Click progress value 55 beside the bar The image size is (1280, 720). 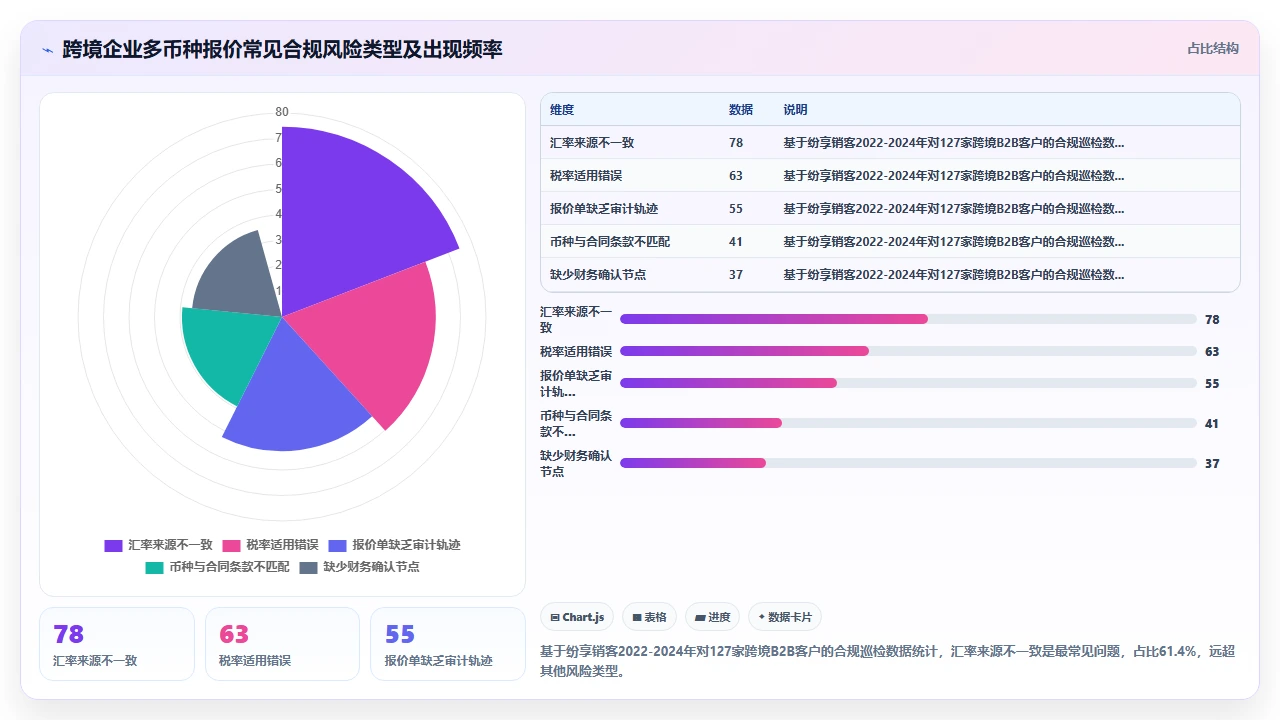[x=1212, y=383]
